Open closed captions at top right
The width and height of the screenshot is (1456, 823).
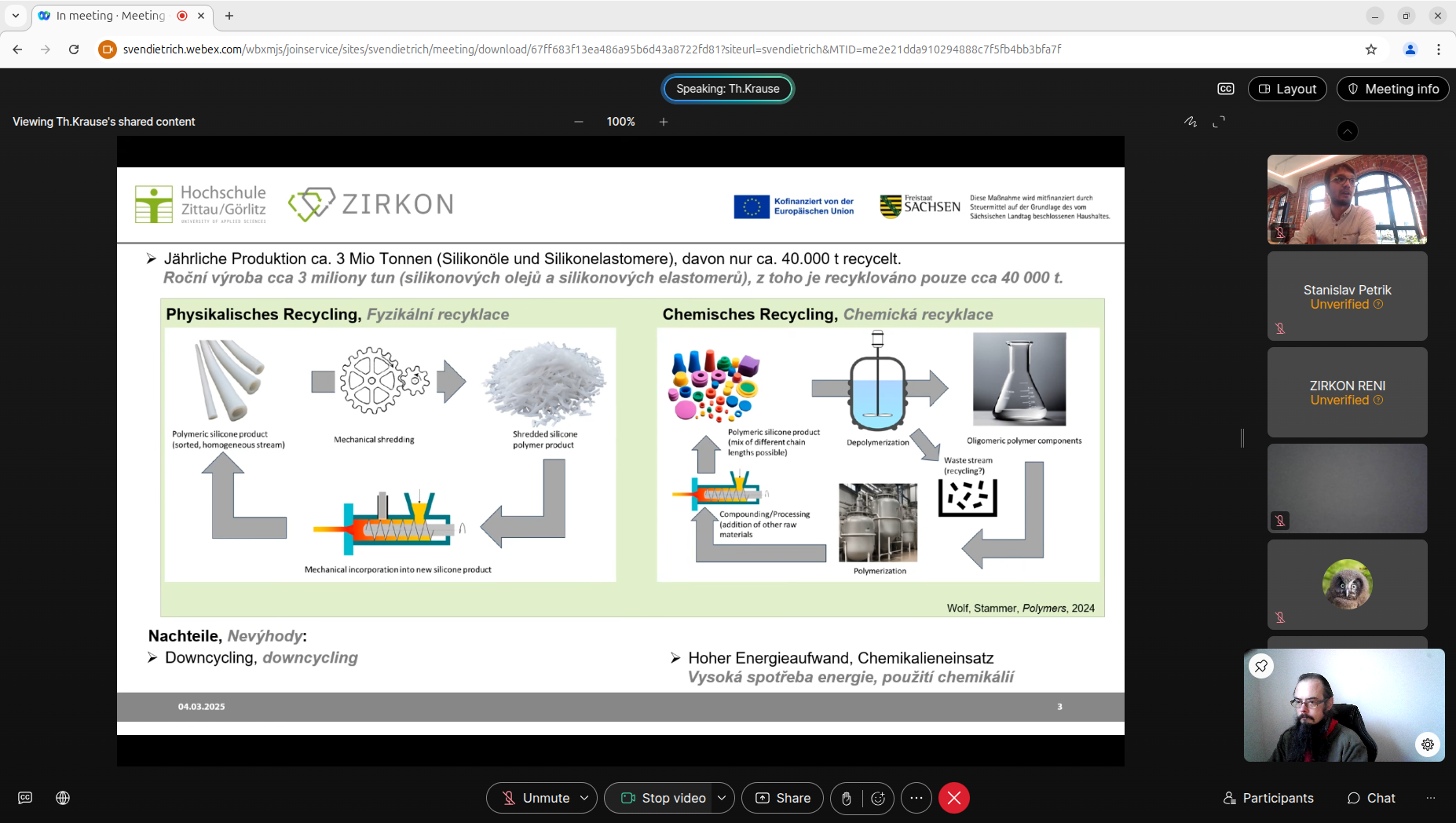[x=1225, y=89]
